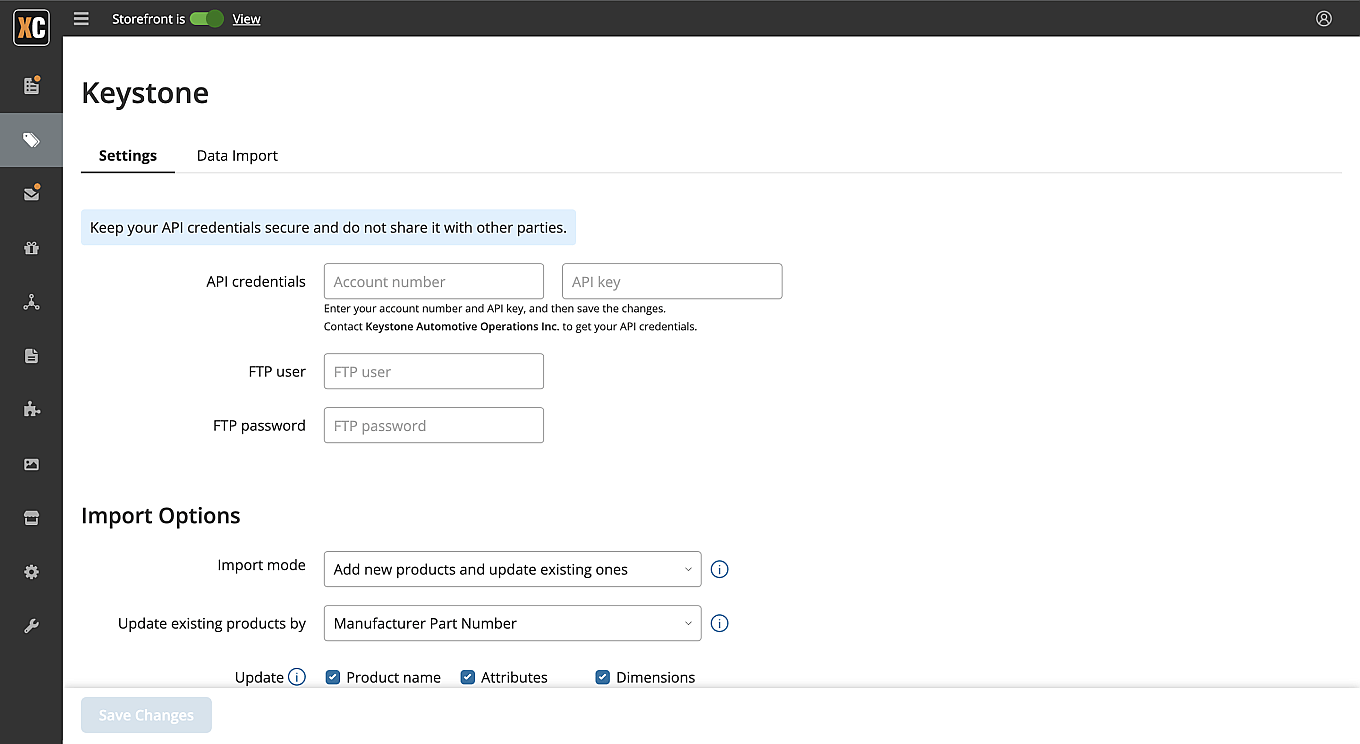Viewport: 1360px width, 744px height.
Task: Open the Update existing products by dropdown
Action: (512, 623)
